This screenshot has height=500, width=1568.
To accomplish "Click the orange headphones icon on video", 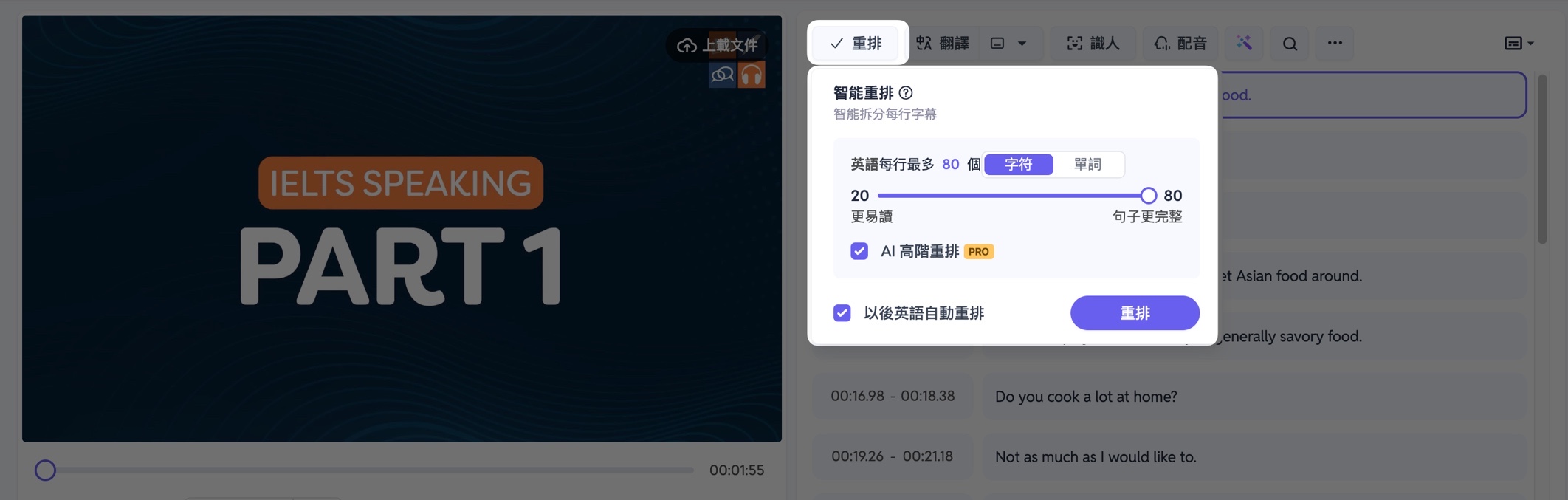I will click(752, 75).
